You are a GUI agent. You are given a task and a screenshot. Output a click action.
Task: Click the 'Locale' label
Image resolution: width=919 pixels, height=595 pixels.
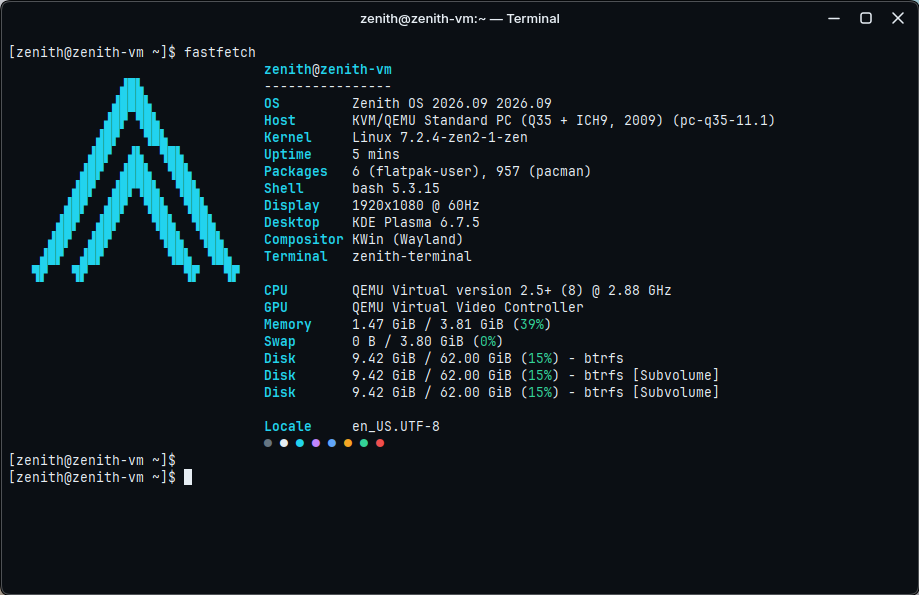[288, 426]
